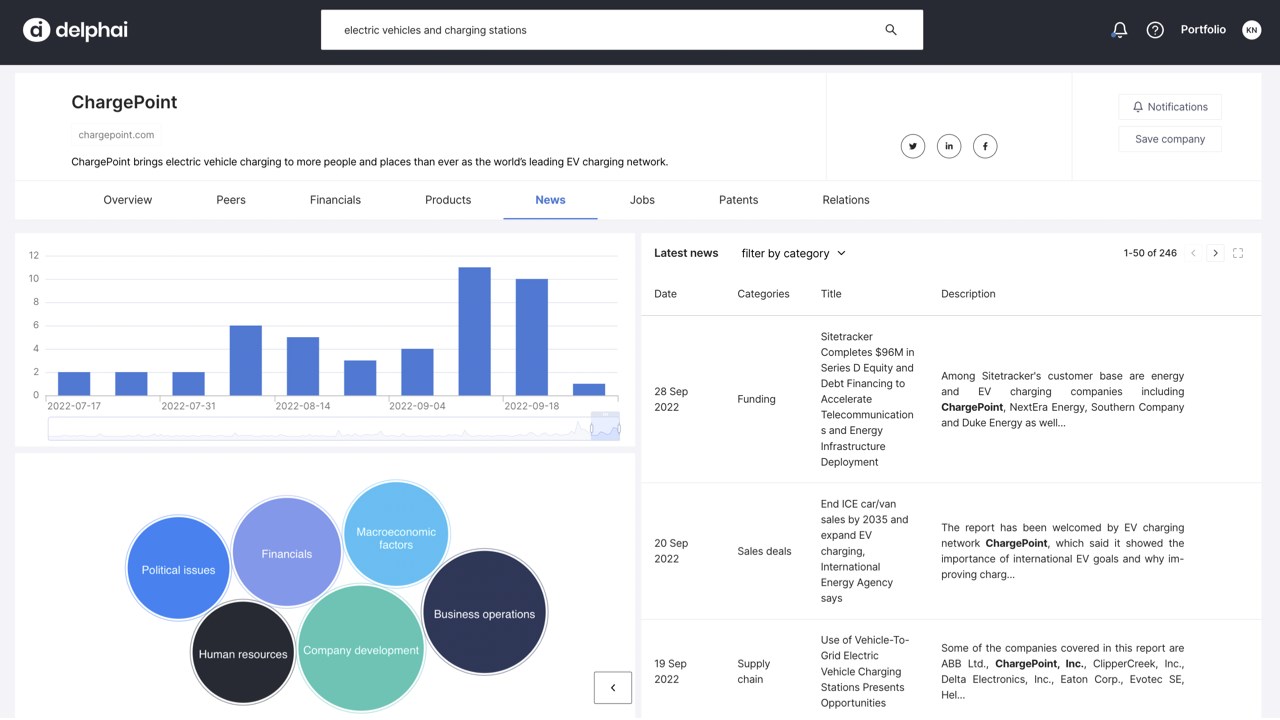Image resolution: width=1280 pixels, height=720 pixels.
Task: Click the tallest bar with value 11
Action: coord(475,331)
